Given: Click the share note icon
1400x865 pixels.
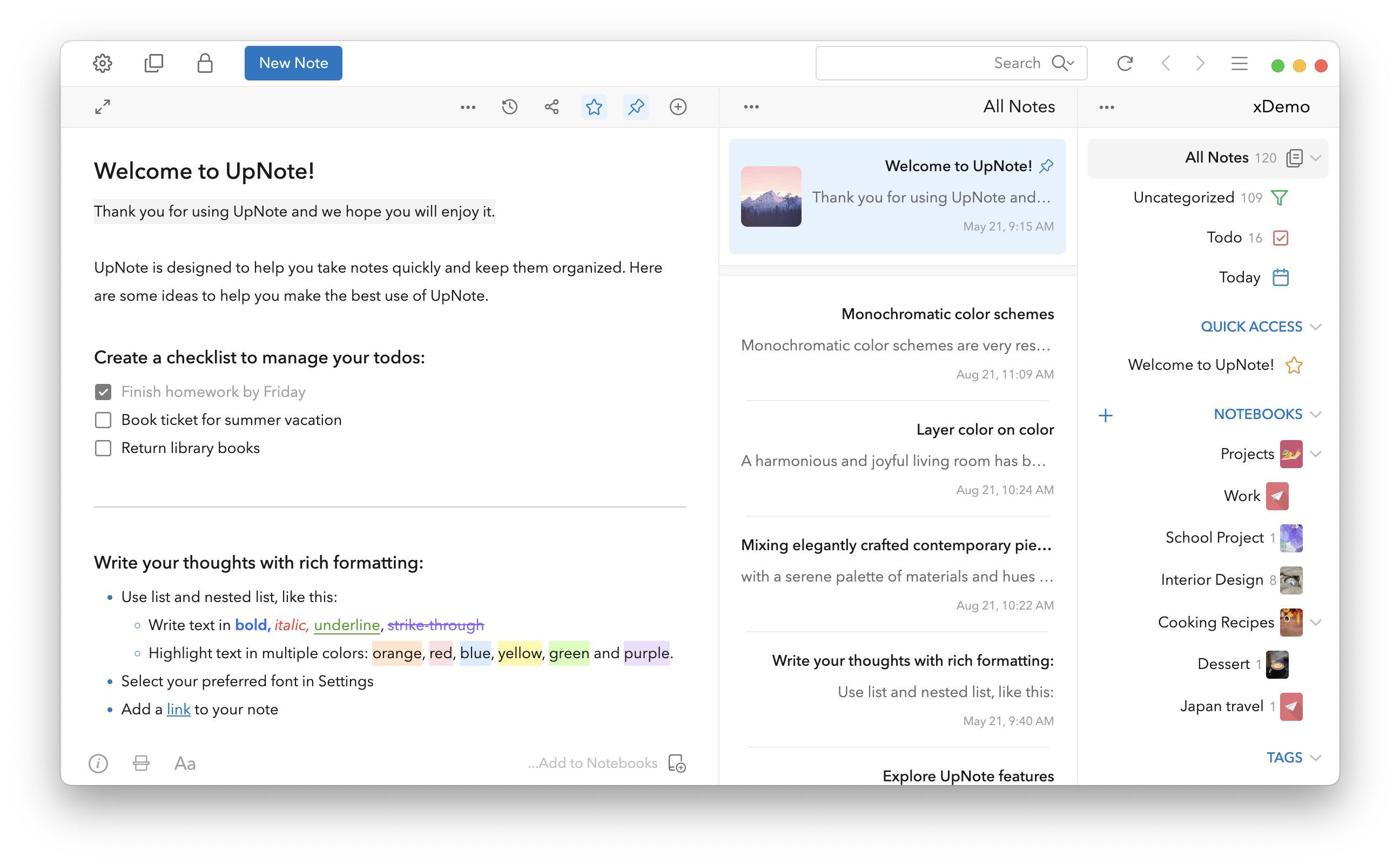Looking at the screenshot, I should point(551,107).
